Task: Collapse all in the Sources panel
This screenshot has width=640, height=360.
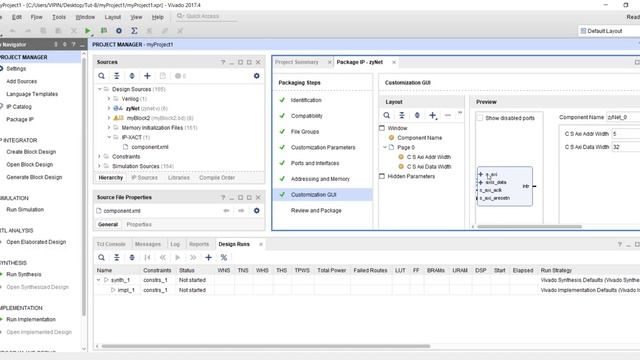Action: point(117,76)
